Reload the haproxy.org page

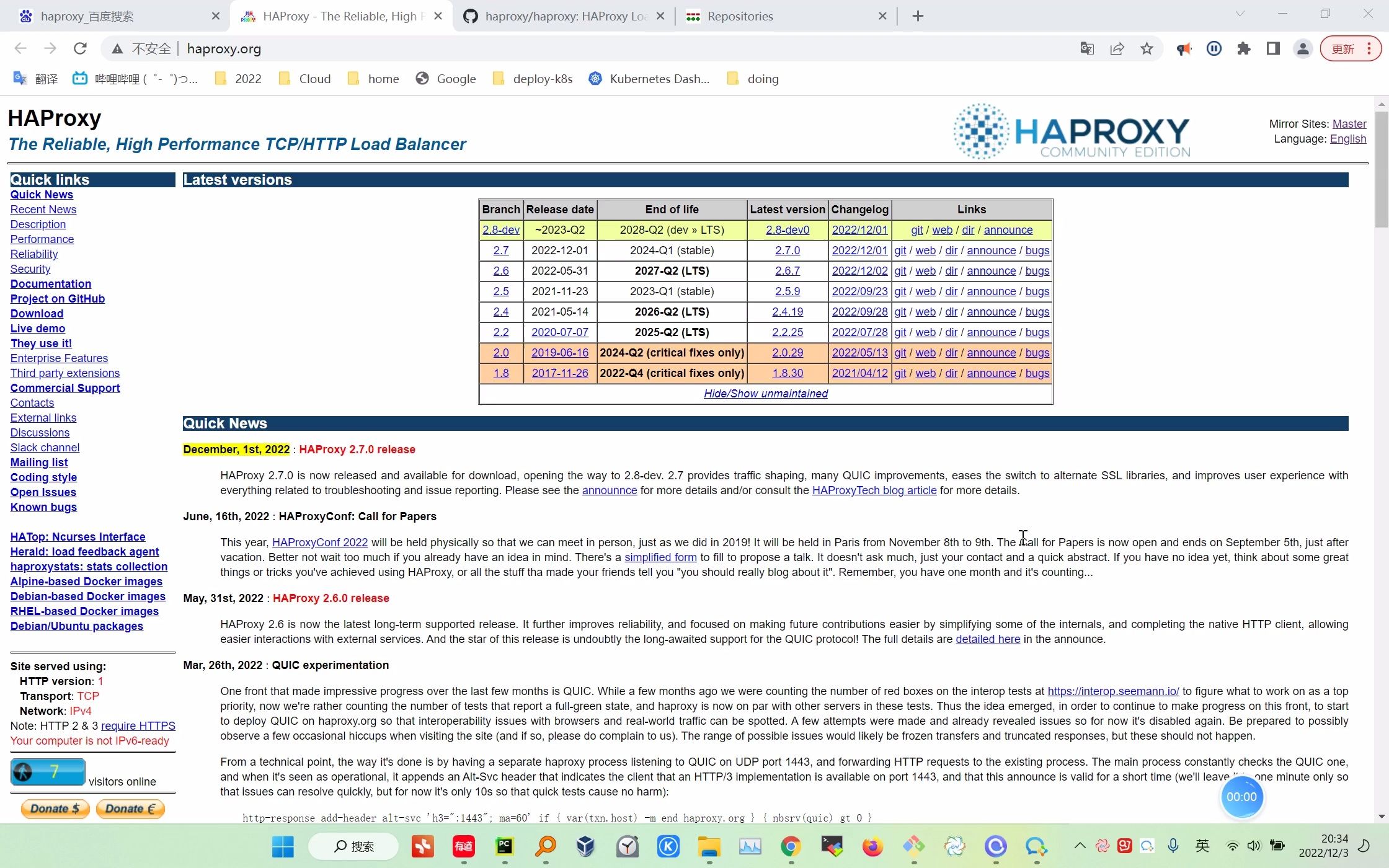point(80,48)
